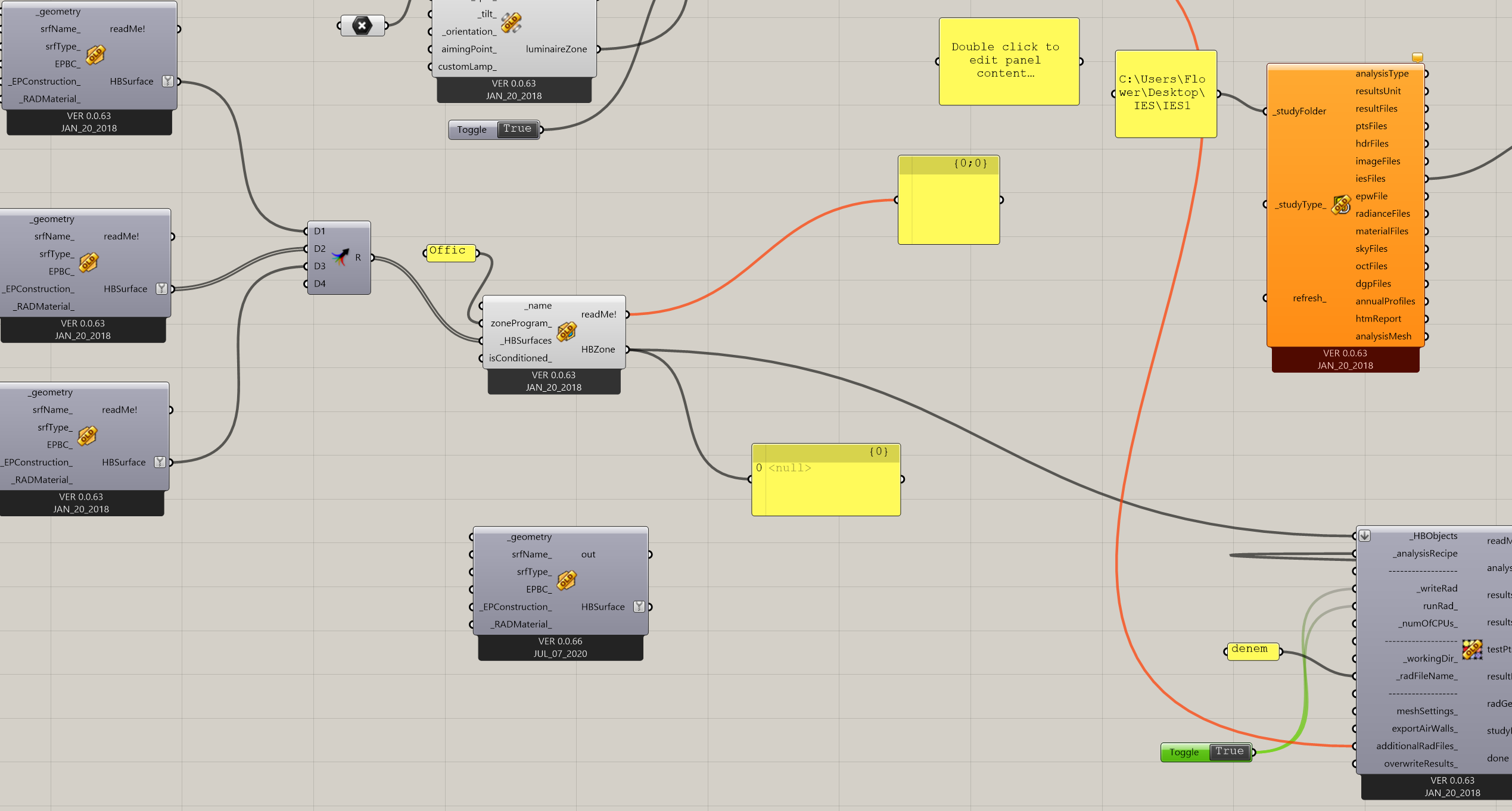This screenshot has width=1512, height=811.
Task: Click the filter icon next to the top HBSurface output
Action: pos(168,81)
